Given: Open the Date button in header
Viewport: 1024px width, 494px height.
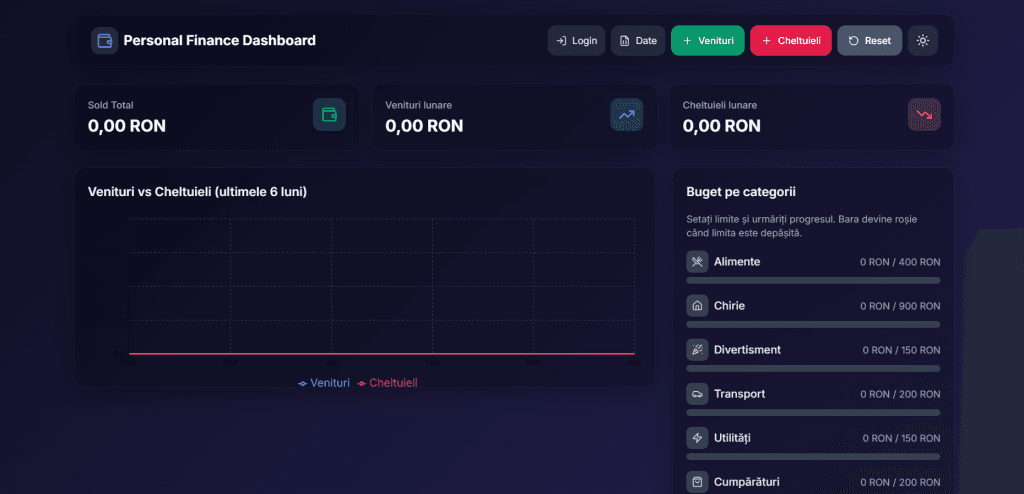Looking at the screenshot, I should coord(638,41).
